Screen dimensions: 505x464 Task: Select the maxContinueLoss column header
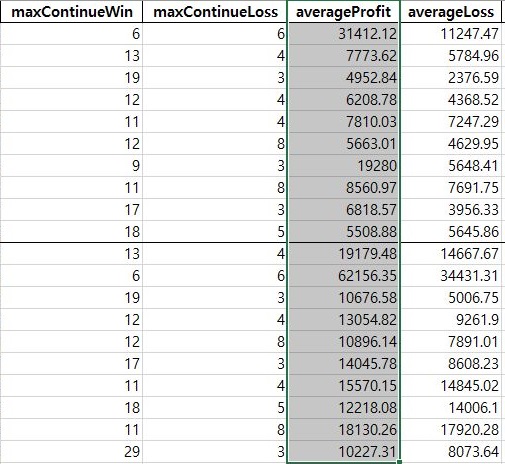pos(215,12)
